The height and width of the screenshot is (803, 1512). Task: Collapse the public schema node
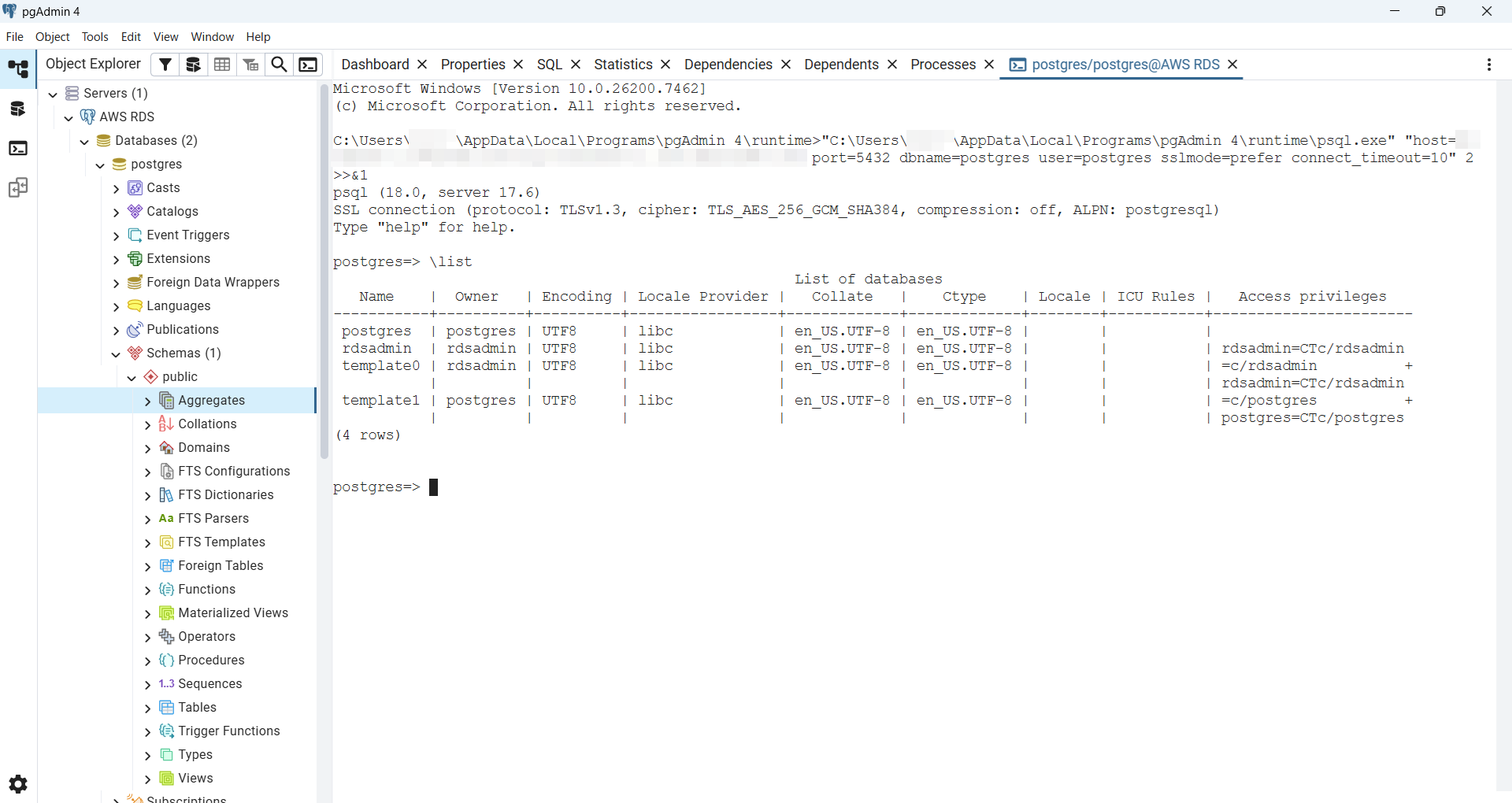click(x=132, y=377)
